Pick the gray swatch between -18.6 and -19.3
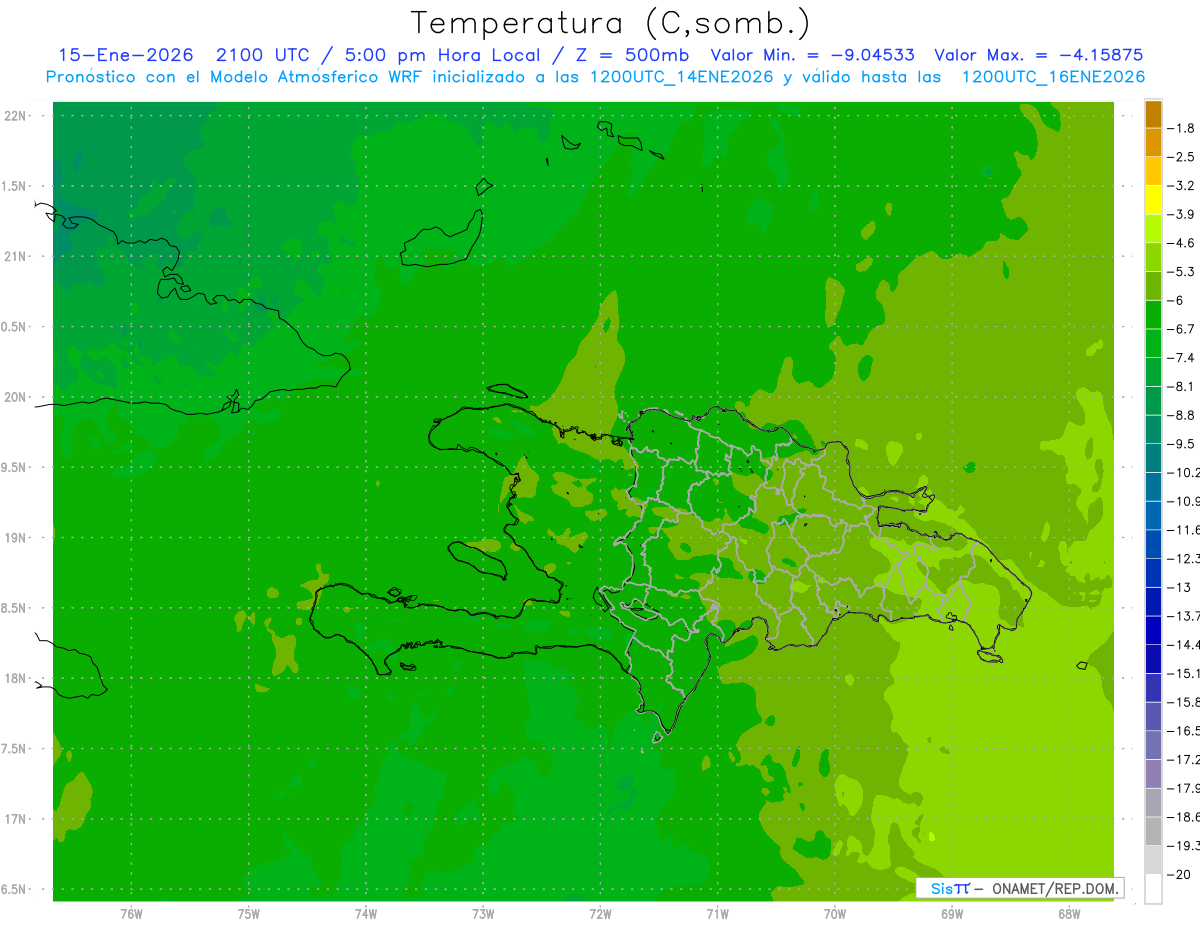This screenshot has height=927, width=1200. tap(1153, 831)
